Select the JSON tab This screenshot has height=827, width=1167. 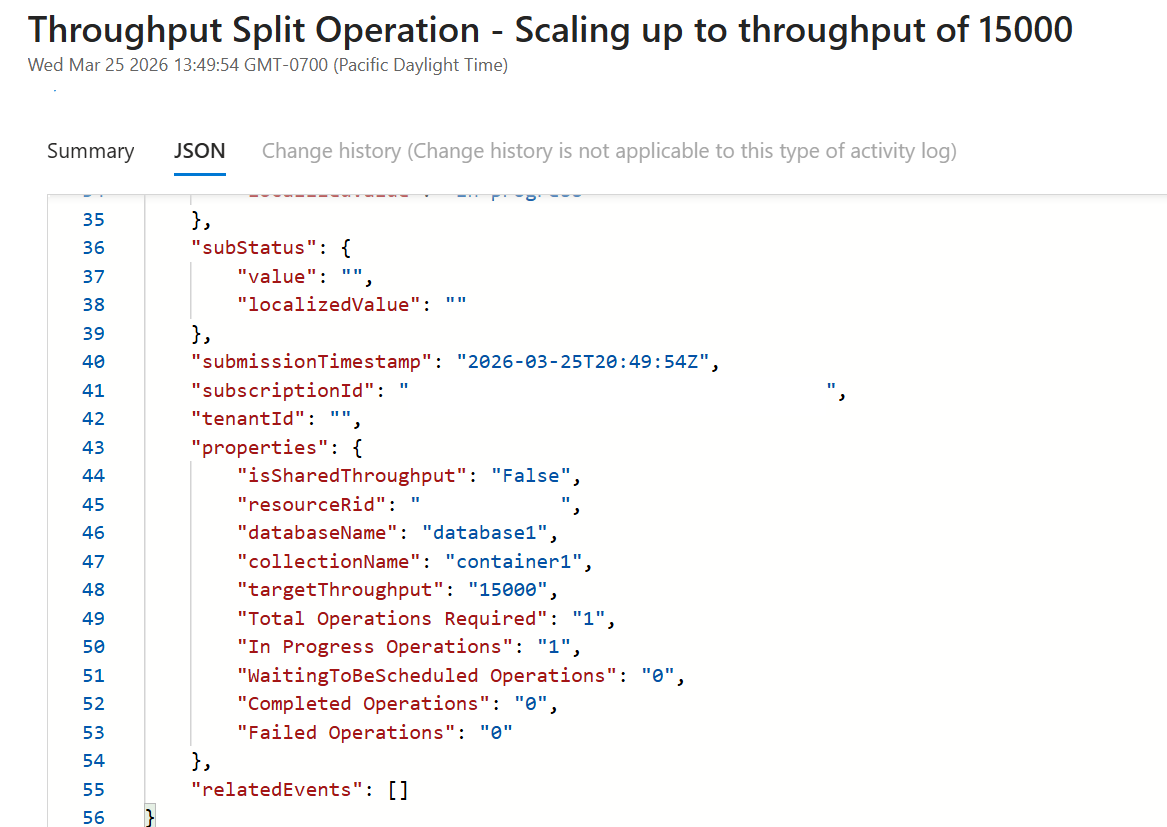tap(199, 151)
